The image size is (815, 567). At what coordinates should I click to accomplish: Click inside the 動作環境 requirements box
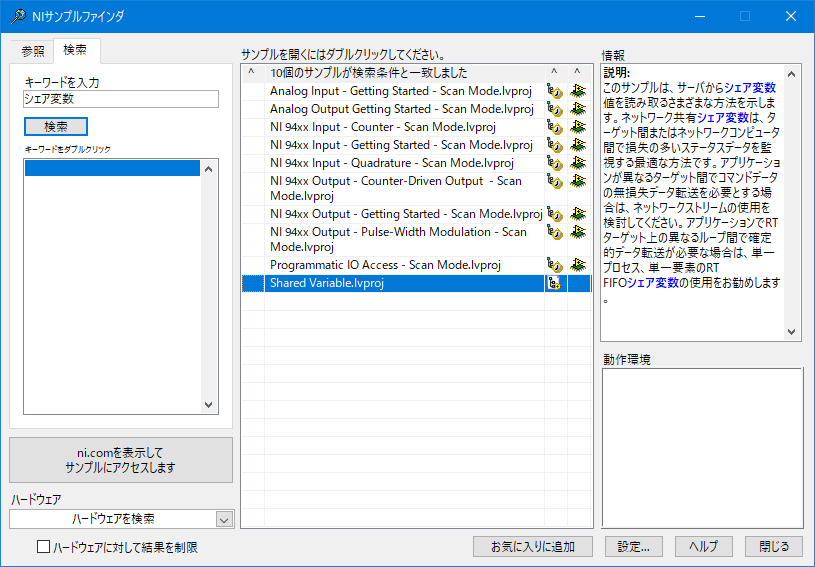[702, 448]
